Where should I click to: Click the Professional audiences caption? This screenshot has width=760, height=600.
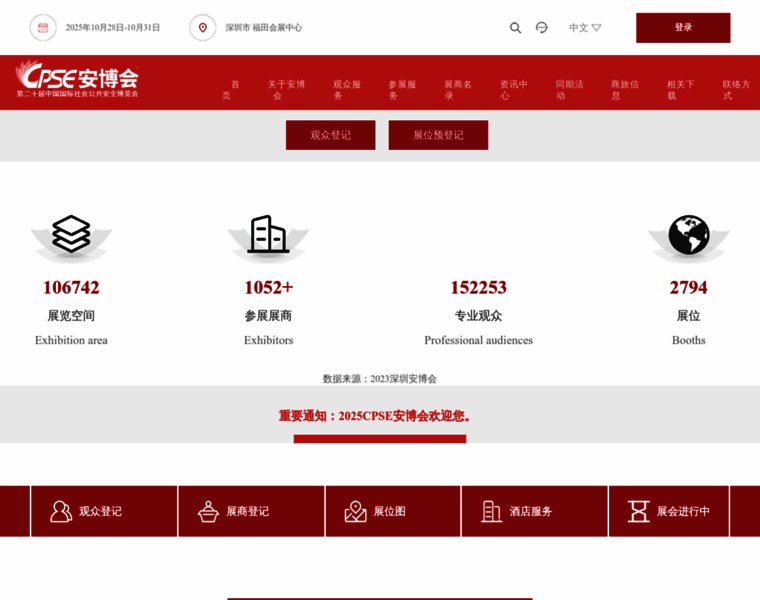click(478, 340)
